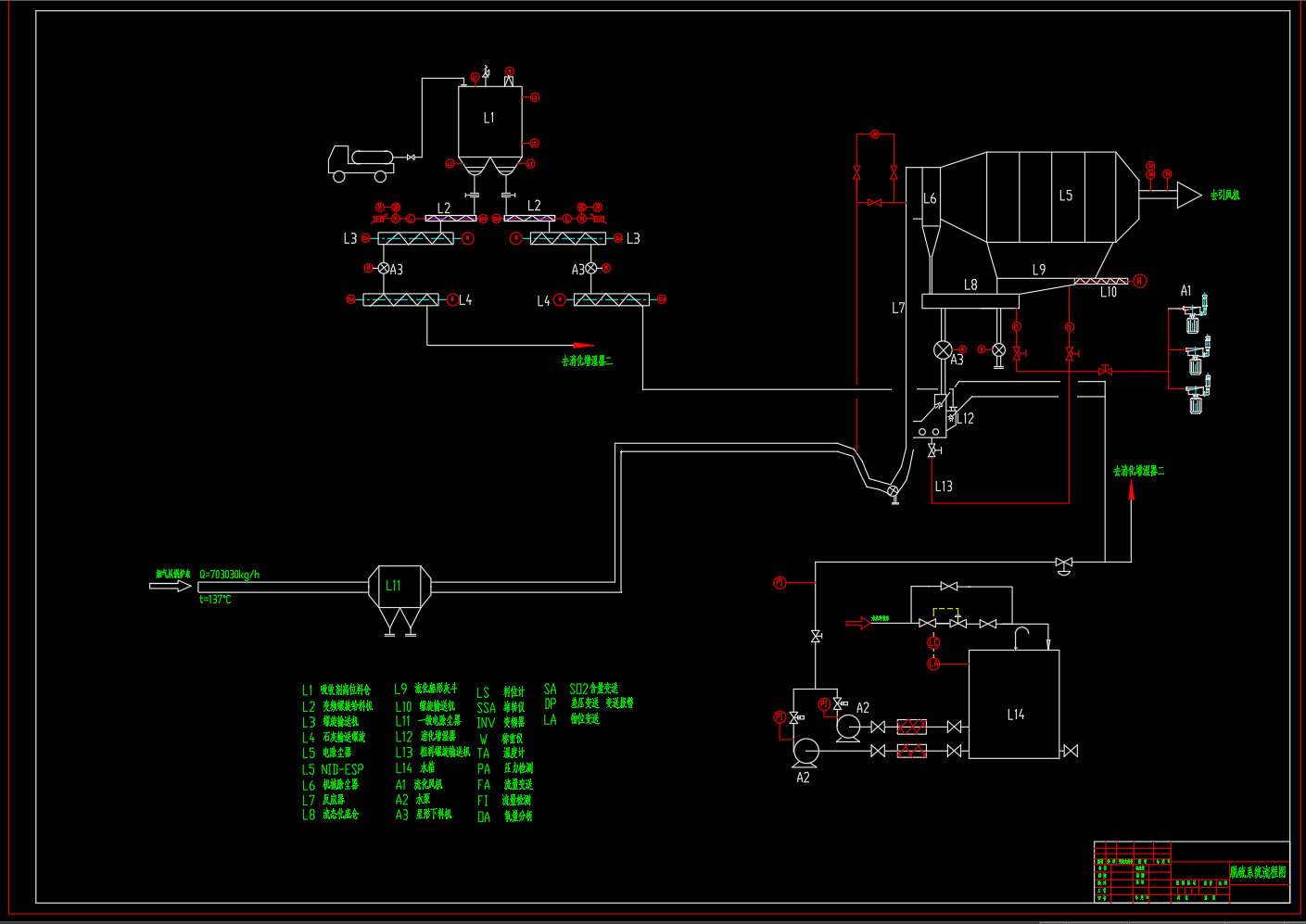Click the control valve under the yellow dashed line

tap(958, 623)
